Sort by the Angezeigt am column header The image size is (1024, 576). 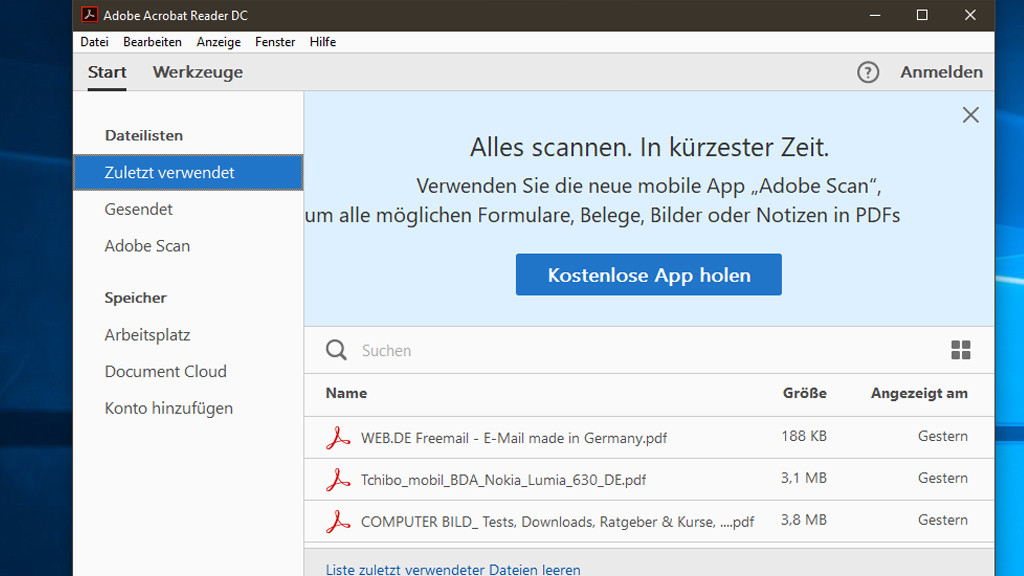coord(919,393)
